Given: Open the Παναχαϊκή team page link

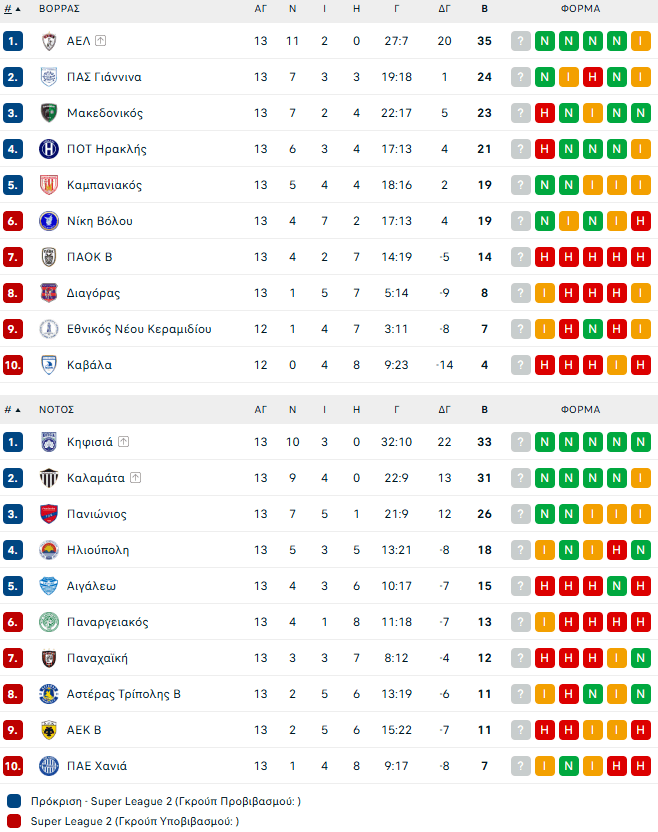Looking at the screenshot, I should point(97,658).
